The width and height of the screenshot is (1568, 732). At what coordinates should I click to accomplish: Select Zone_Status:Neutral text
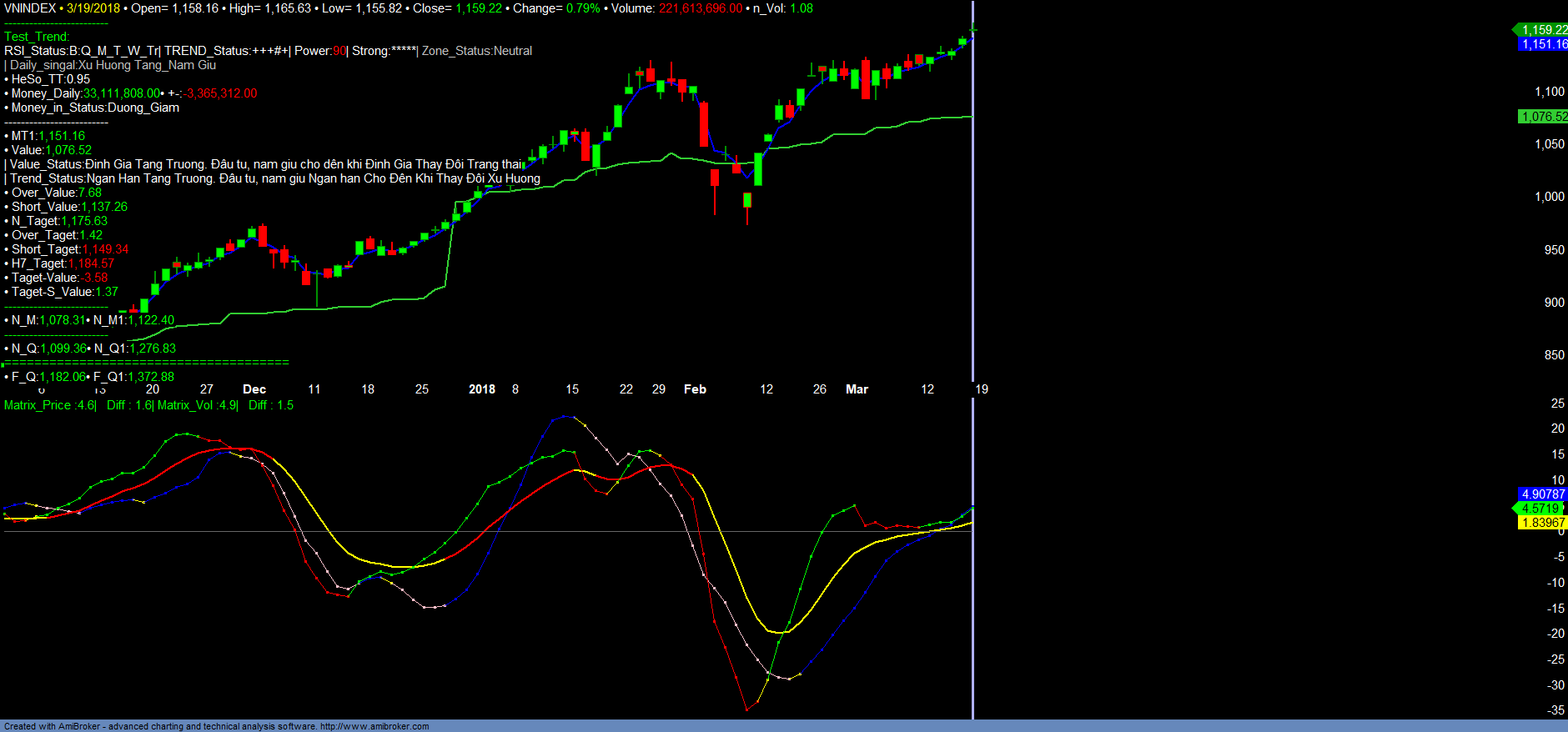[x=477, y=51]
